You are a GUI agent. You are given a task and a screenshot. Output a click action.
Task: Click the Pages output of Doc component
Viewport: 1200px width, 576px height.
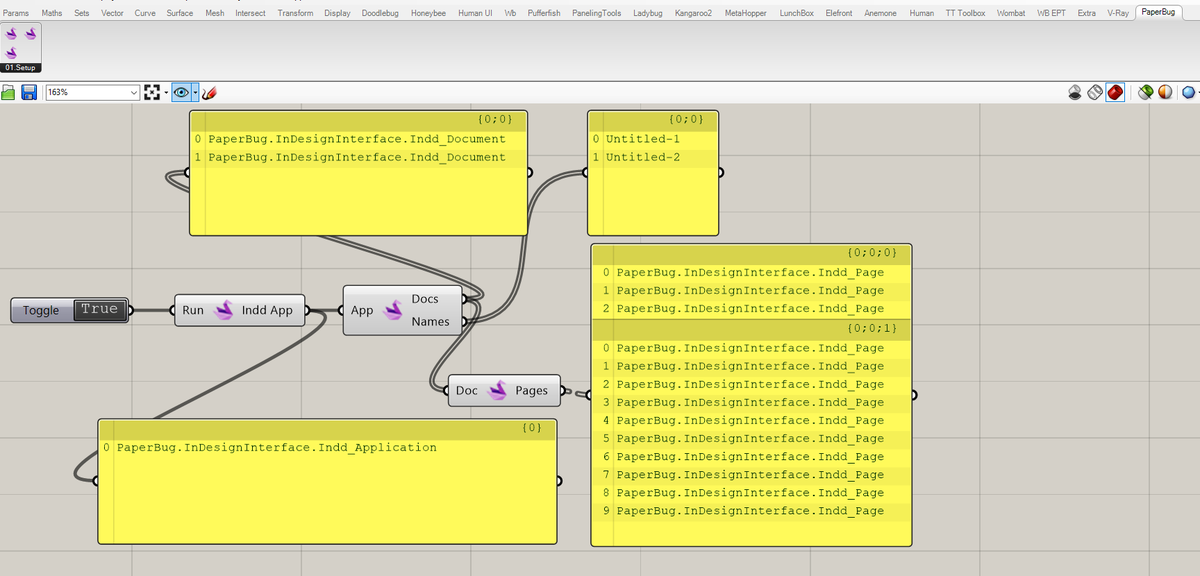532,390
